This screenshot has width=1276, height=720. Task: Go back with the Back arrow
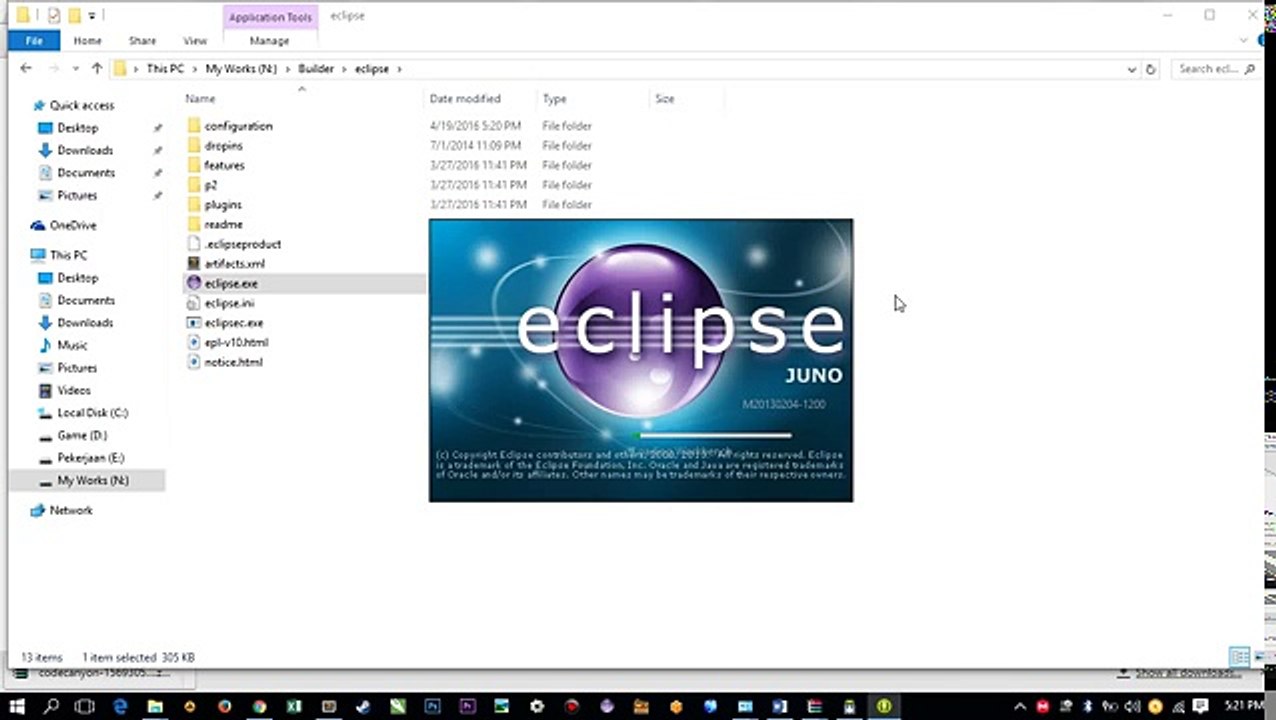tap(26, 69)
